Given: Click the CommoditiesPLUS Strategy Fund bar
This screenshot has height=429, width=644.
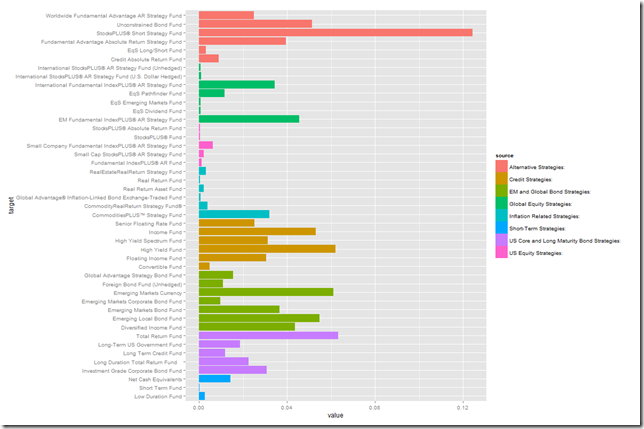Looking at the screenshot, I should pos(234,214).
